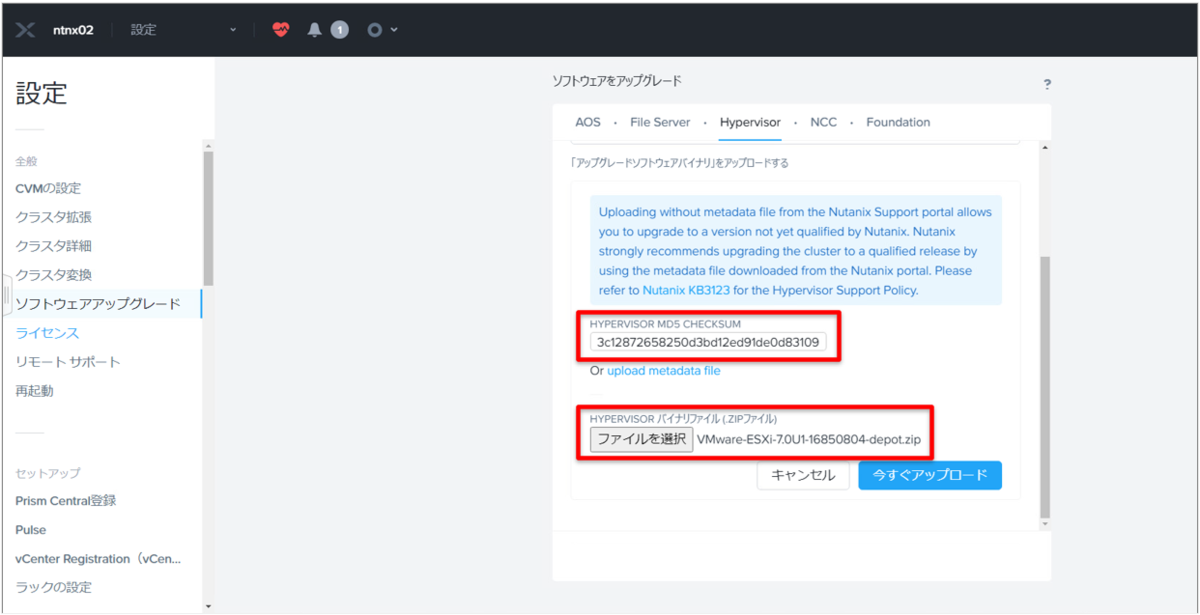Click the ntnx02 cluster name

click(73, 30)
